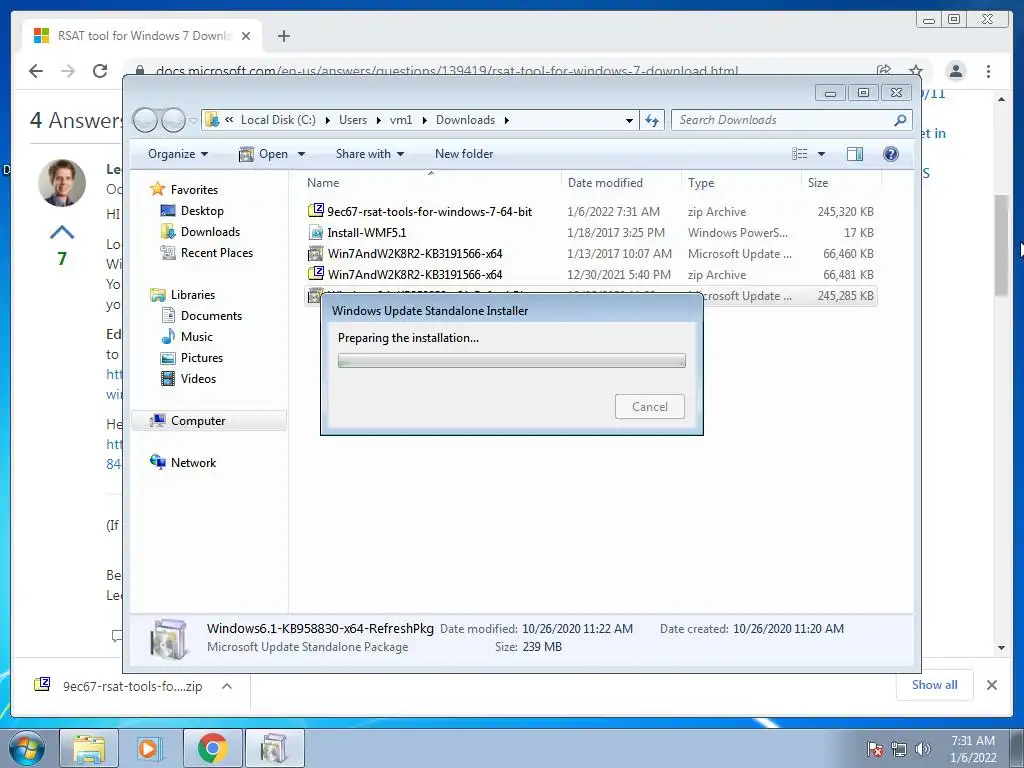Cancel the Windows Update Standalone Installer

click(650, 406)
